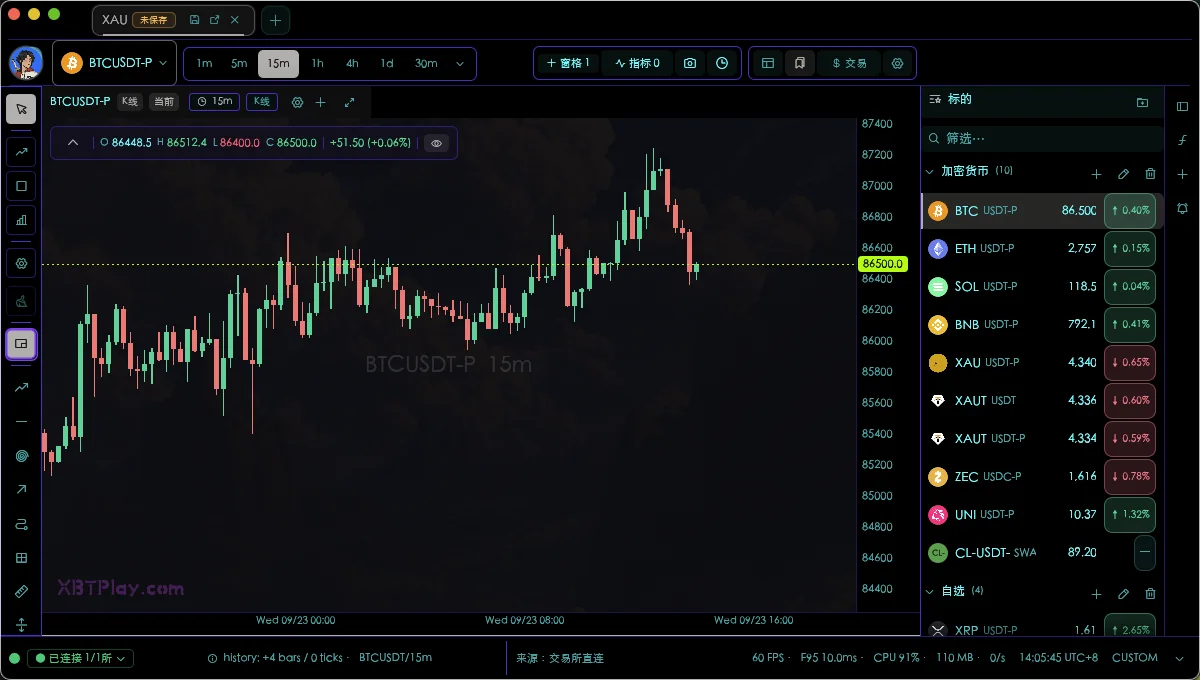Toggle OHLC visibility with the eye icon

coord(436,143)
